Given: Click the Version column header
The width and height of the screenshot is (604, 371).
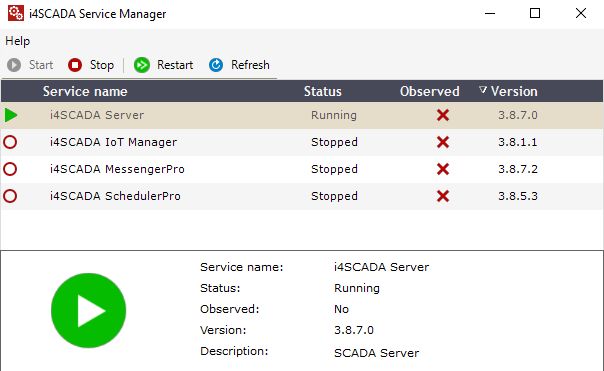Looking at the screenshot, I should click(x=514, y=91).
